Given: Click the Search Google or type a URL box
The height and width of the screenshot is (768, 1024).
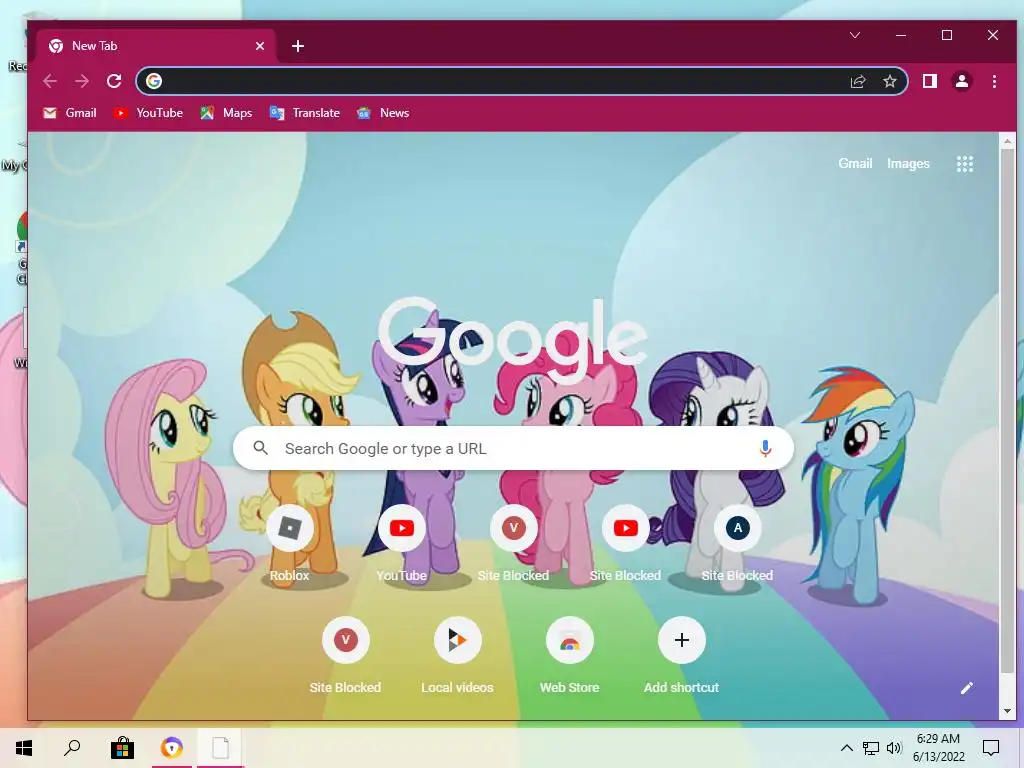Looking at the screenshot, I should point(513,449).
